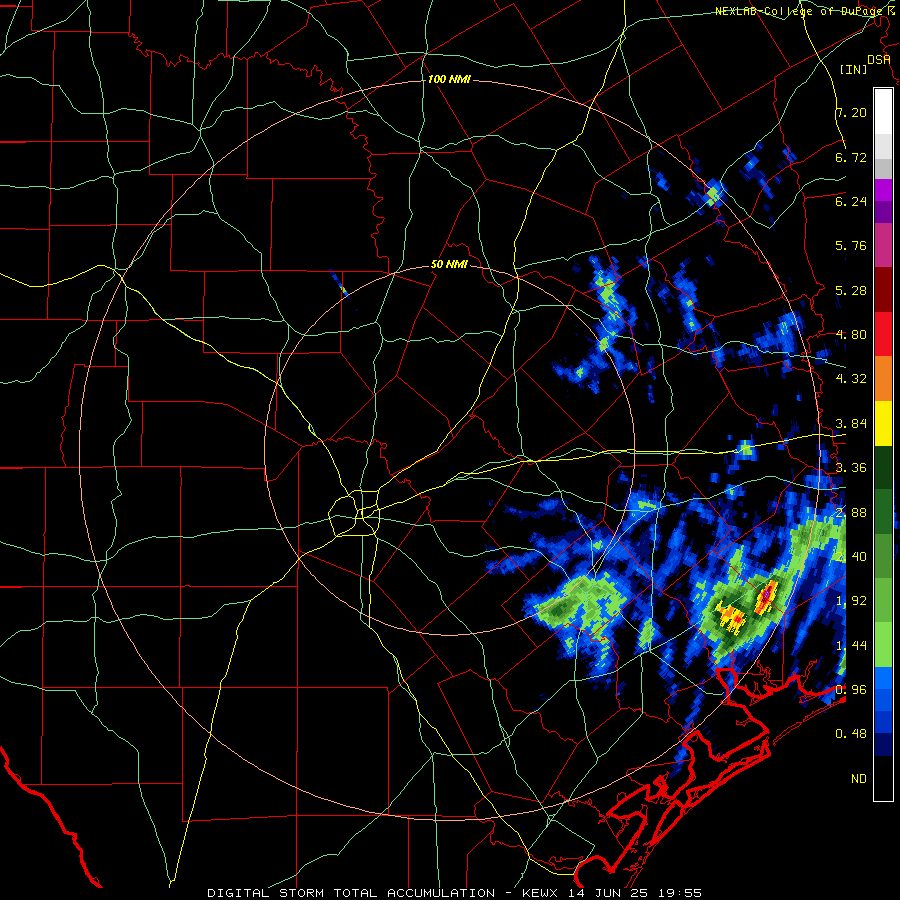Click the 1.92 legend value
Image resolution: width=900 pixels, height=900 pixels.
851,601
